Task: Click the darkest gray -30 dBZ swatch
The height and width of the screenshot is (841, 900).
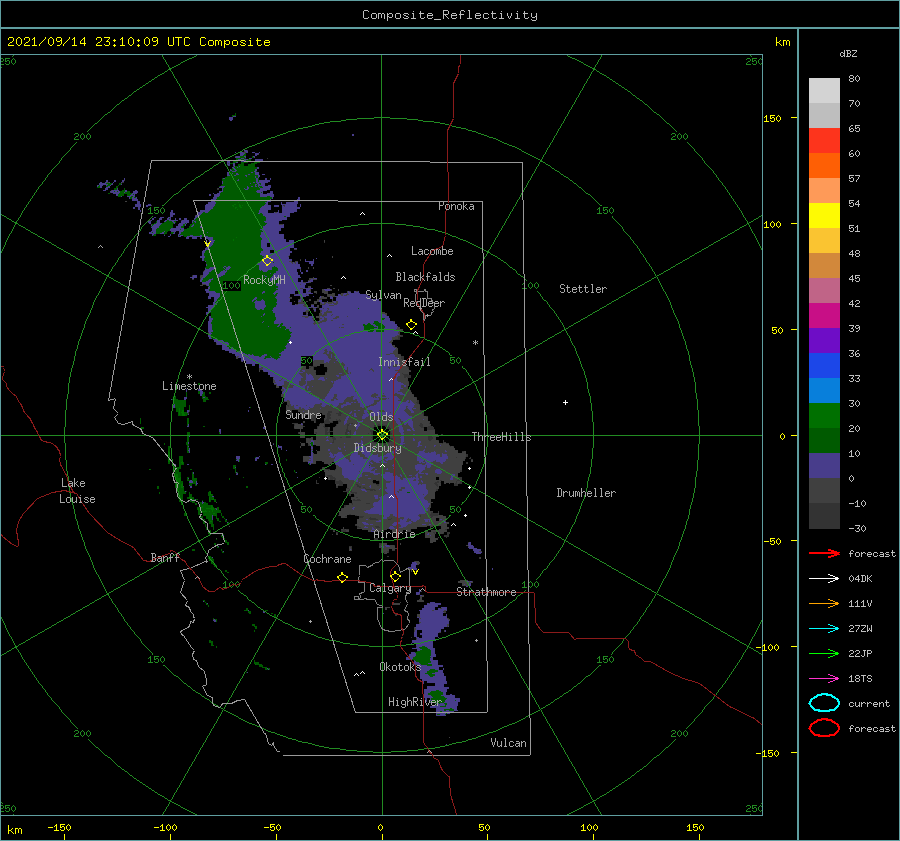Action: coord(824,516)
